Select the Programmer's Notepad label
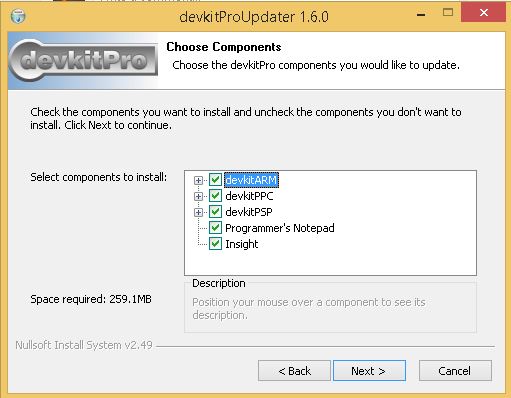 coord(280,228)
